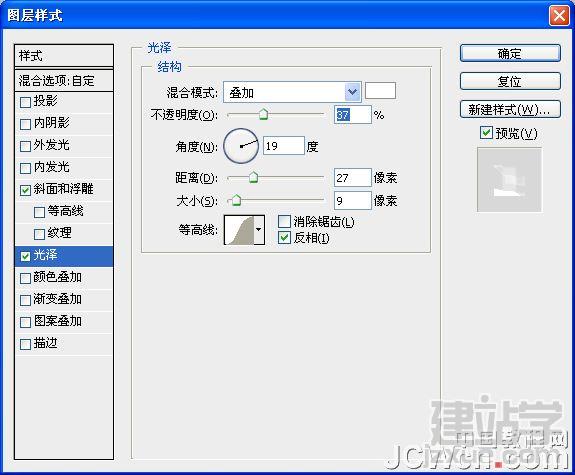This screenshot has height=475, width=575.
Task: Click the 确定 button
Action: [x=510, y=54]
